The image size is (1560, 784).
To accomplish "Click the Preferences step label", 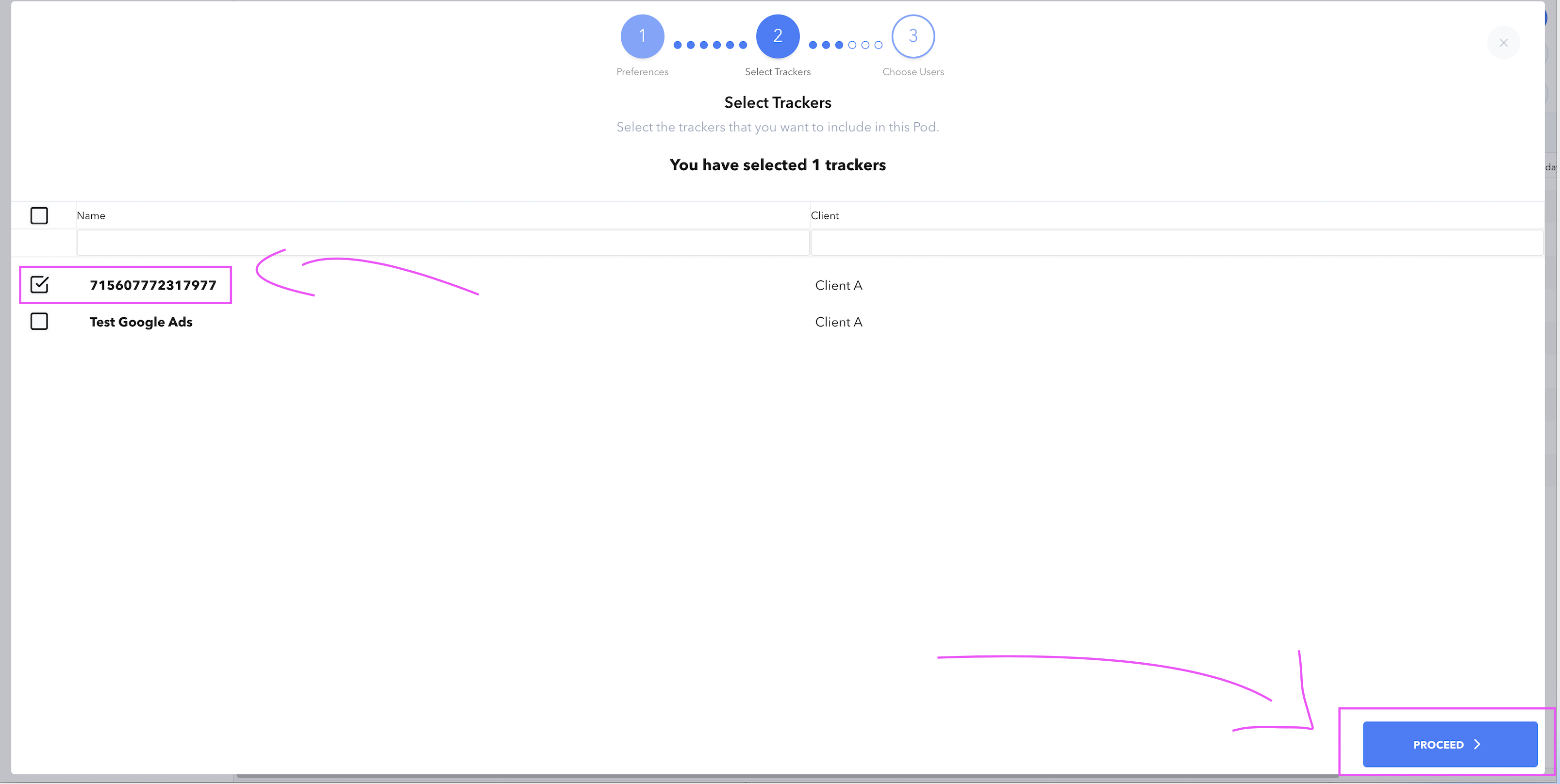I will tap(642, 71).
